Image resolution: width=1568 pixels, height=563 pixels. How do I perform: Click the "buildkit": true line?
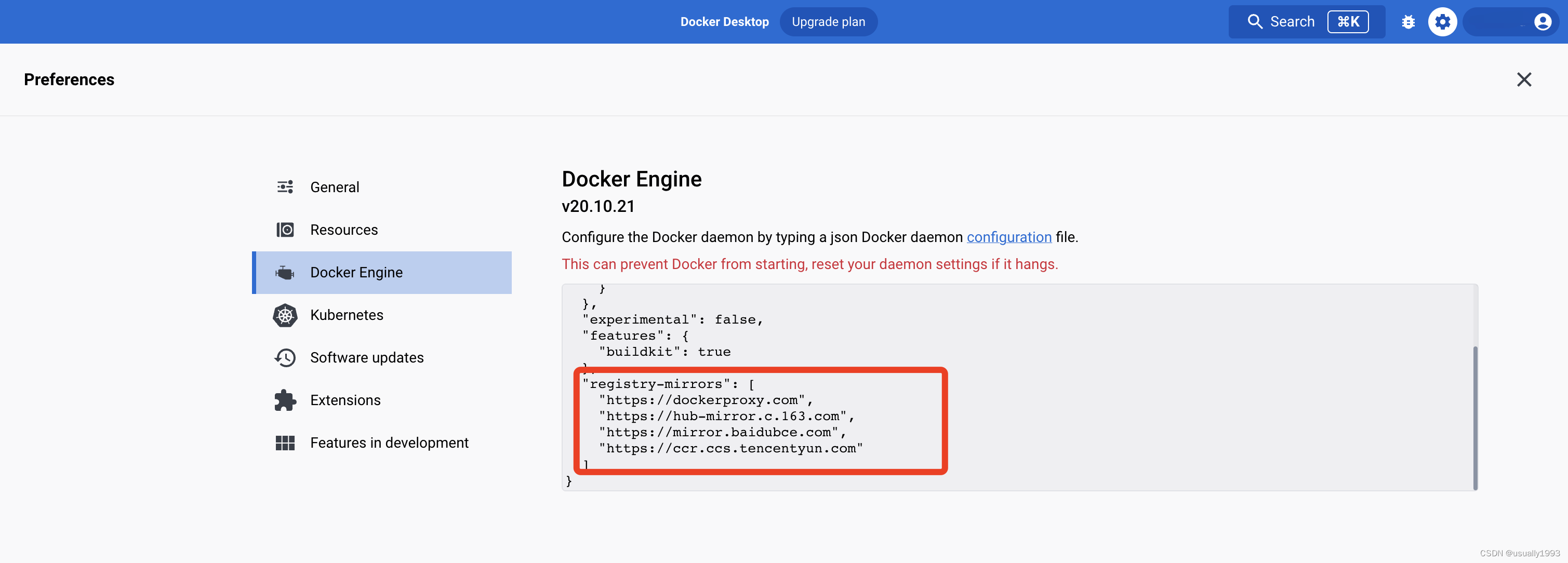665,352
